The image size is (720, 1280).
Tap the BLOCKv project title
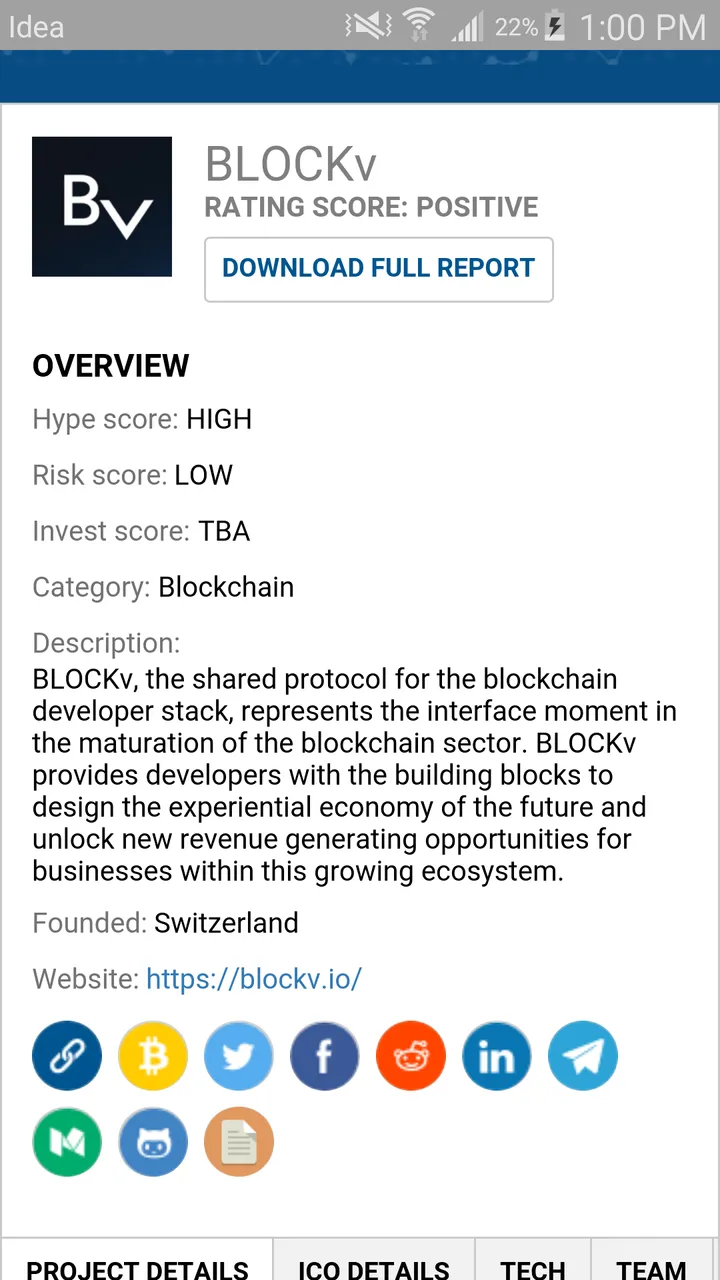(x=291, y=164)
